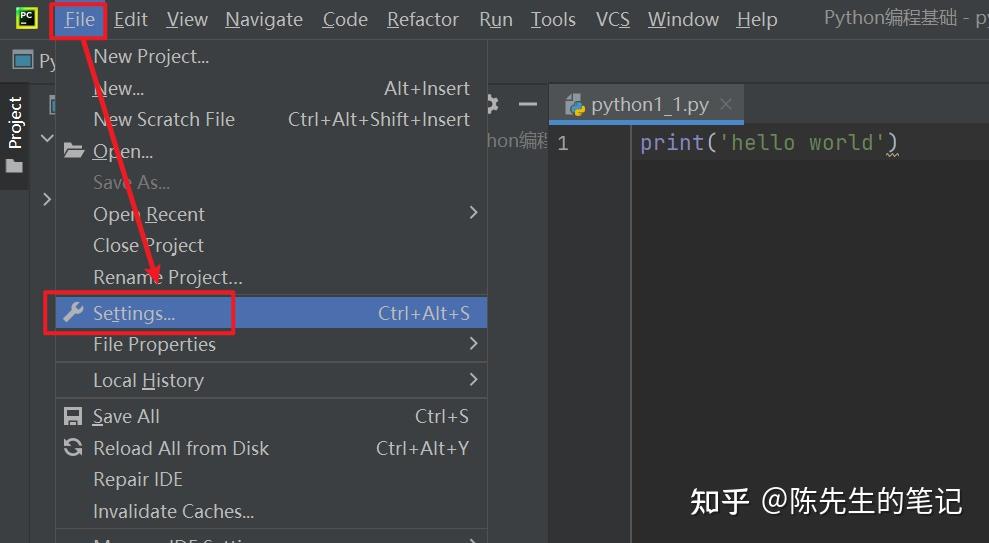This screenshot has width=989, height=543.
Task: Open the Project tool window gear settings
Action: [491, 104]
